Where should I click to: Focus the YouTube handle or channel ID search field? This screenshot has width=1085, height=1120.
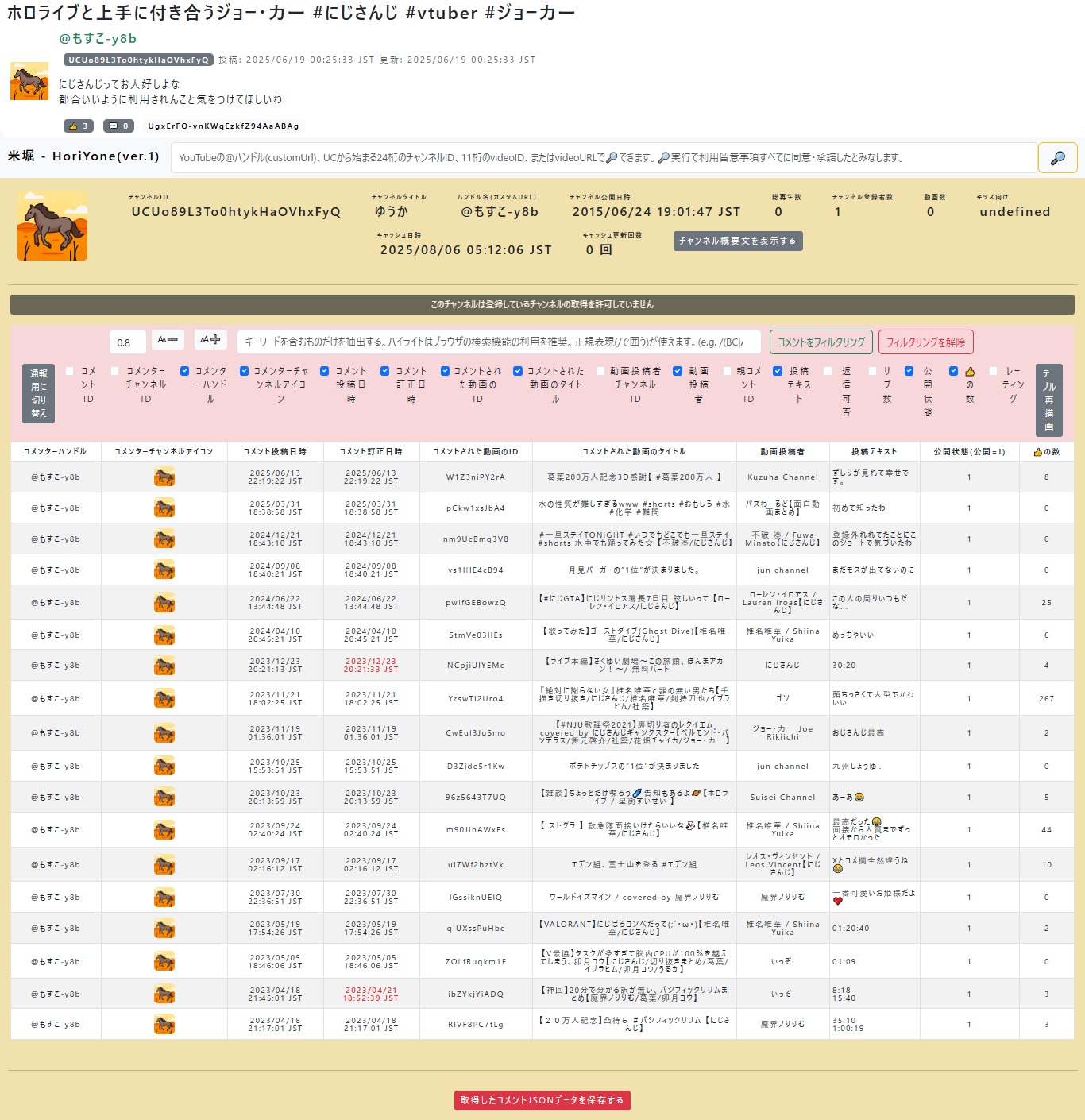[x=604, y=157]
